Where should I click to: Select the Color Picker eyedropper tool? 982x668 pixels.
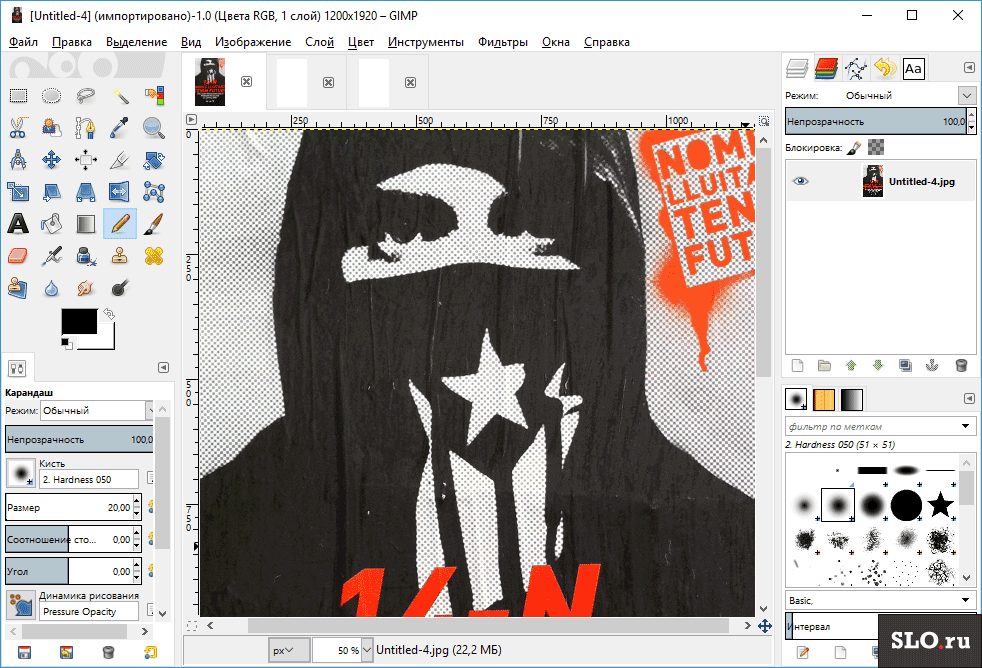119,128
